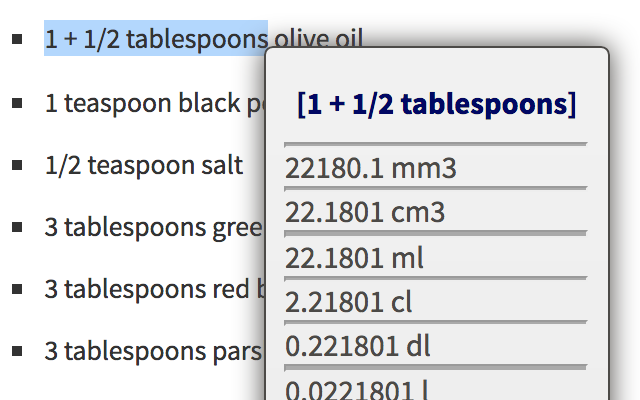Select the 0.221801 dl conversion entry

coord(436,346)
